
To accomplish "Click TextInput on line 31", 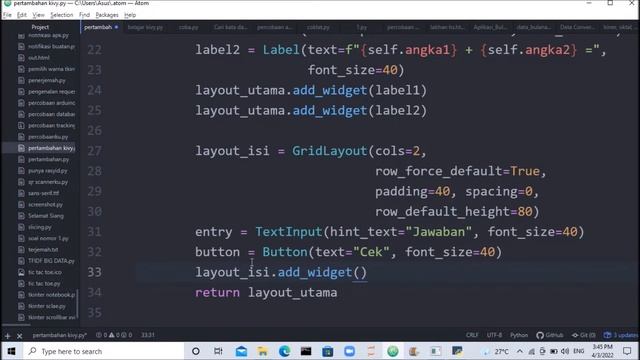I will (x=289, y=232).
